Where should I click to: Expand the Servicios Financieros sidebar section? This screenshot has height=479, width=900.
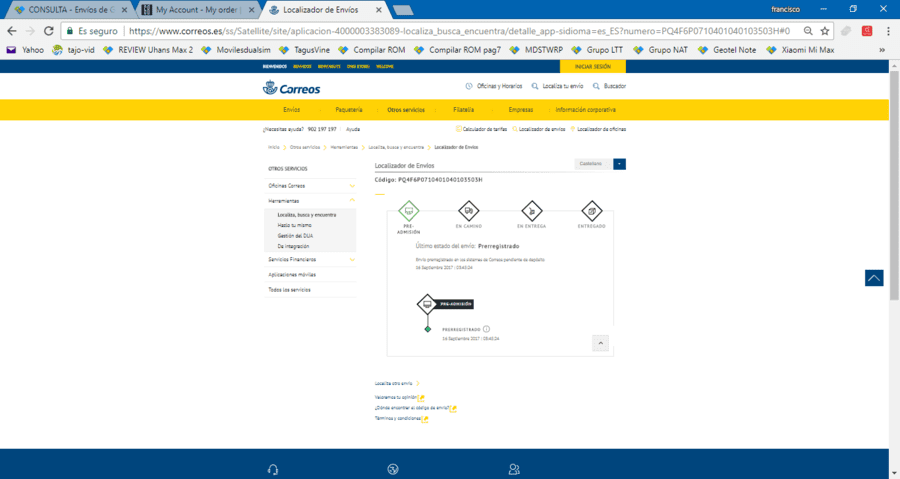352,260
